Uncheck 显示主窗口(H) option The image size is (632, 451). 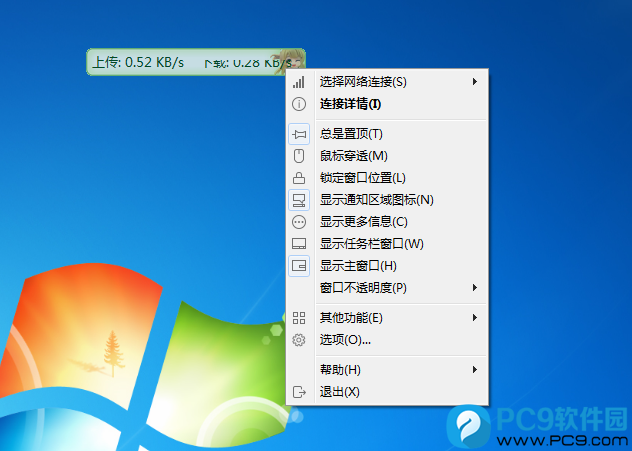coord(387,266)
